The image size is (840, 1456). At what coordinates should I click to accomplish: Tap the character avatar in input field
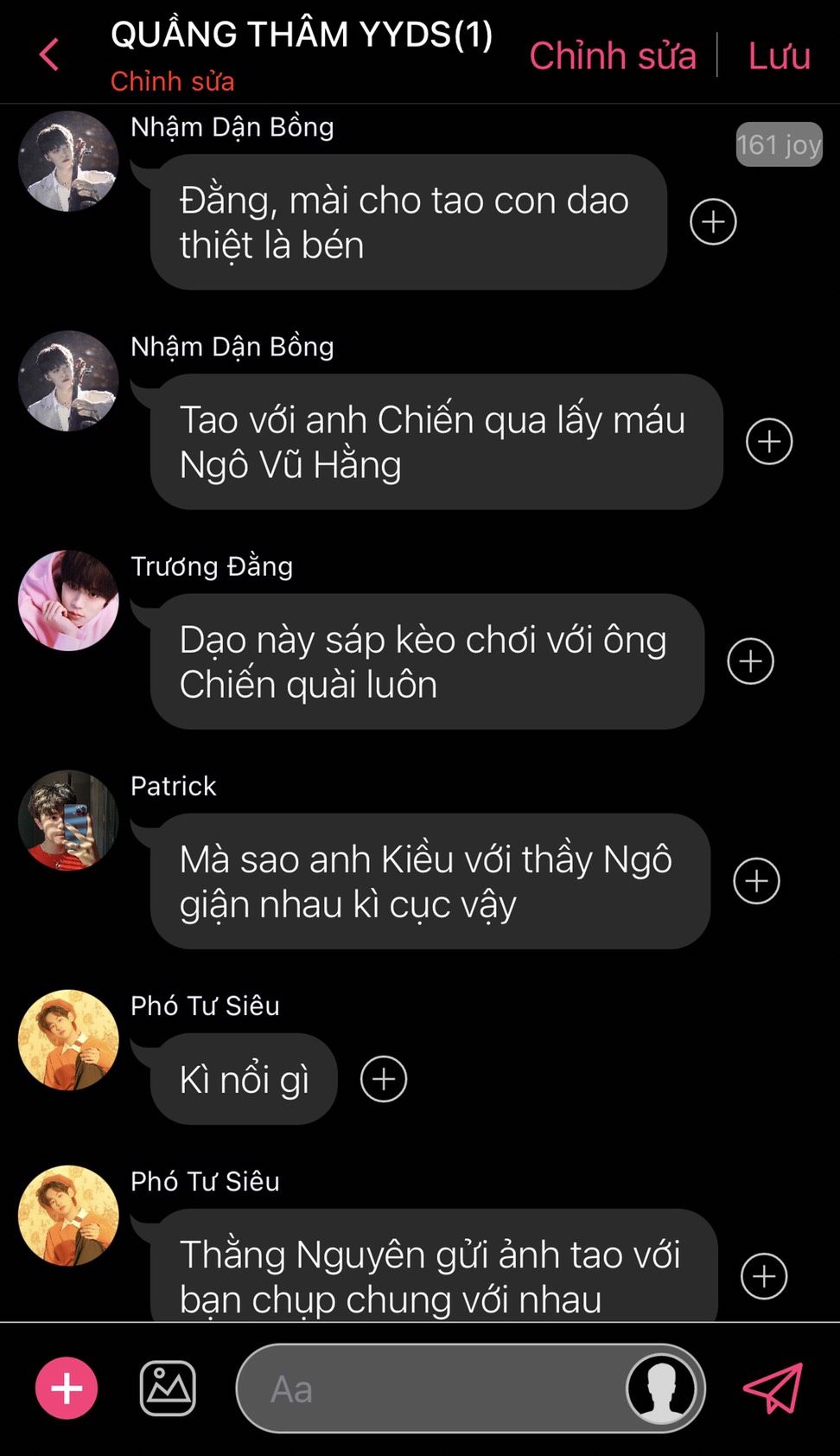[661, 1388]
